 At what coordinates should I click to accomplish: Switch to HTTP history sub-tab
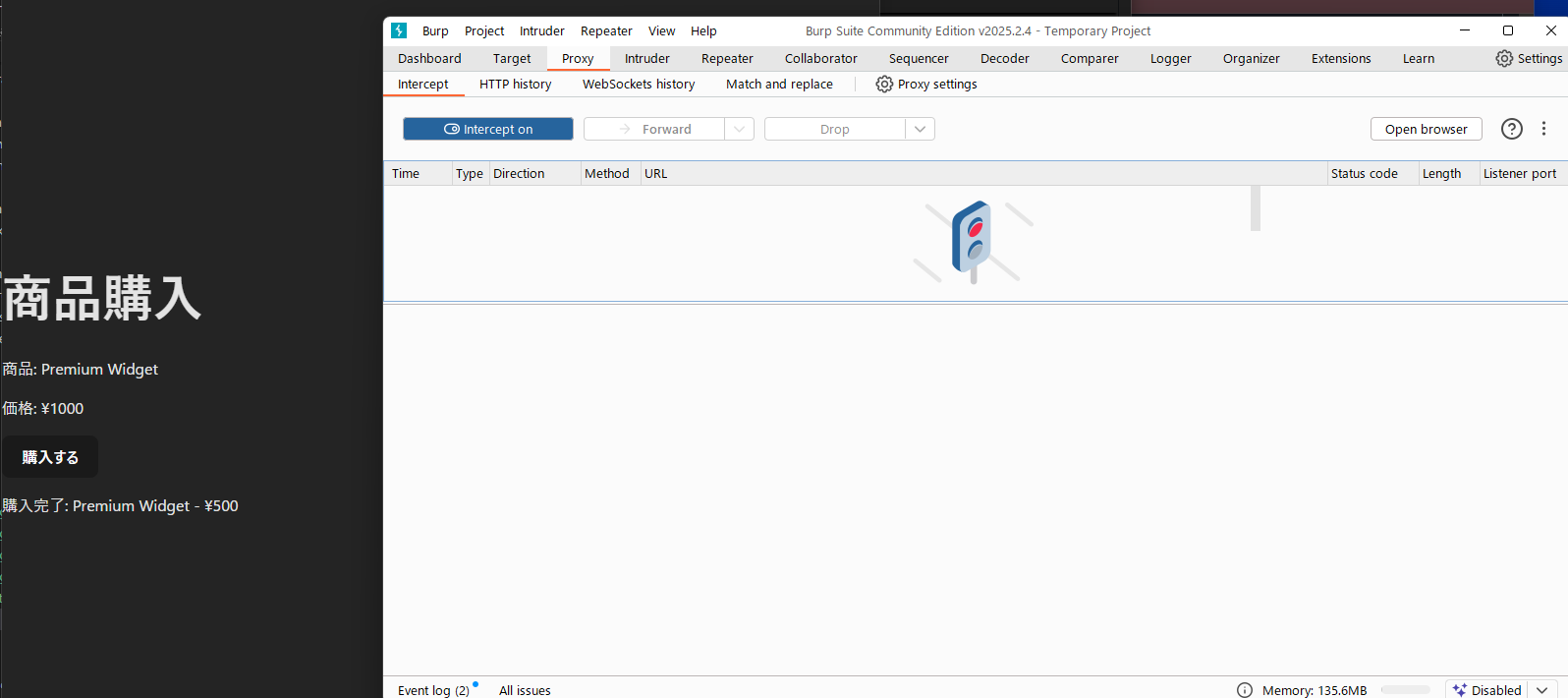(516, 84)
